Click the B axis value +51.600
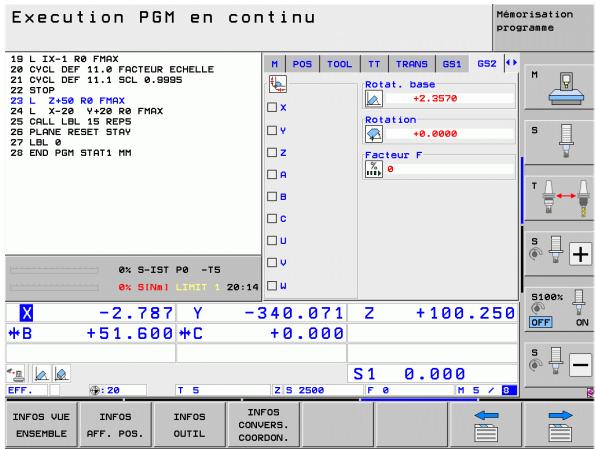The image size is (595, 449). [129, 333]
